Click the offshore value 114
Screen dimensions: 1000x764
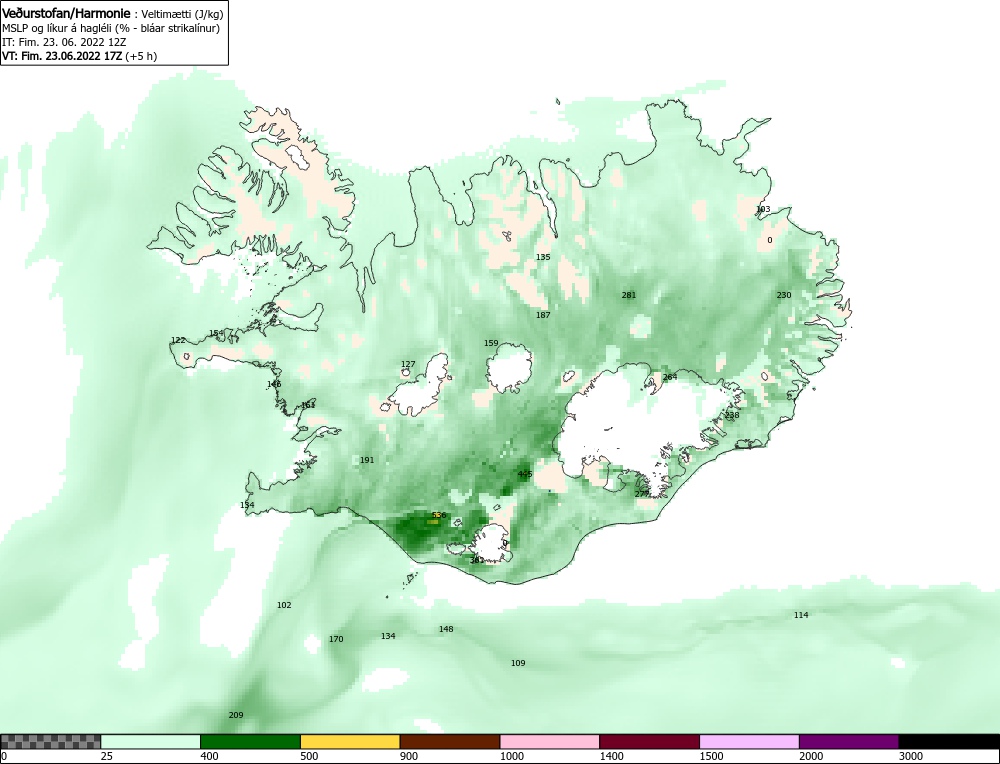pyautogui.click(x=801, y=615)
